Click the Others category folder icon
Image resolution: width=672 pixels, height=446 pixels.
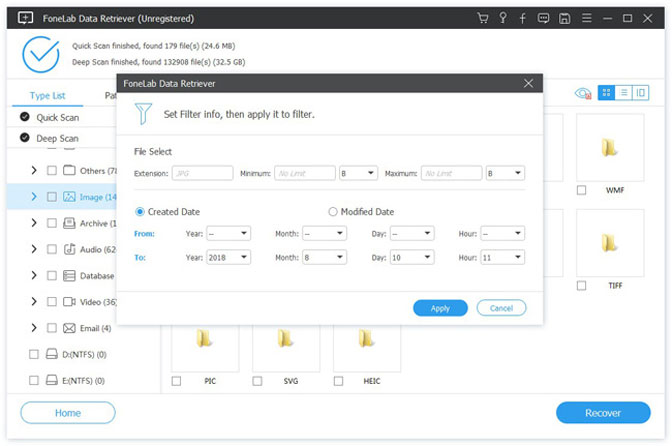(x=69, y=170)
